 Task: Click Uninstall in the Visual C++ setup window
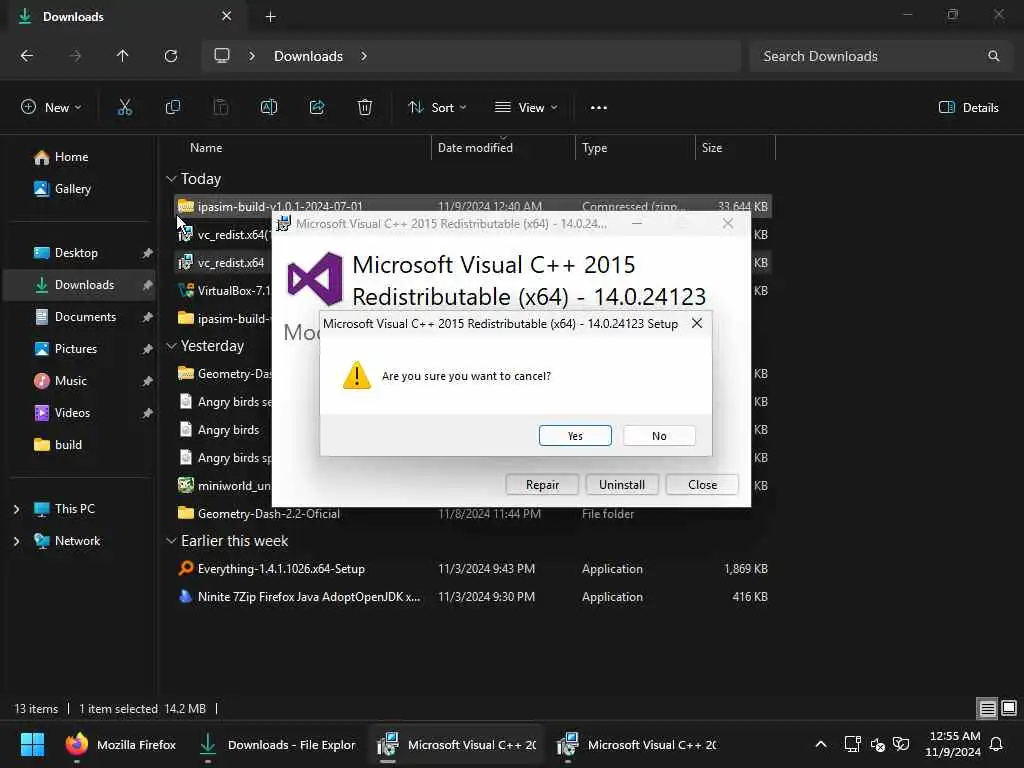622,485
